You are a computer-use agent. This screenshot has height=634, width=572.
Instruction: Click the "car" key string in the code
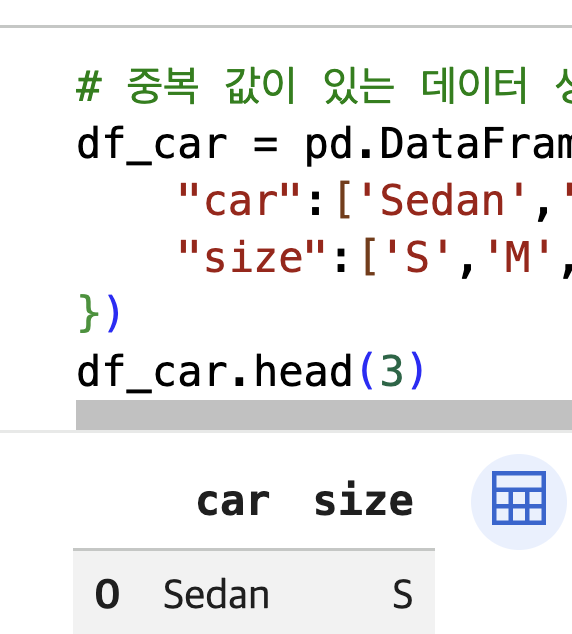tap(239, 201)
